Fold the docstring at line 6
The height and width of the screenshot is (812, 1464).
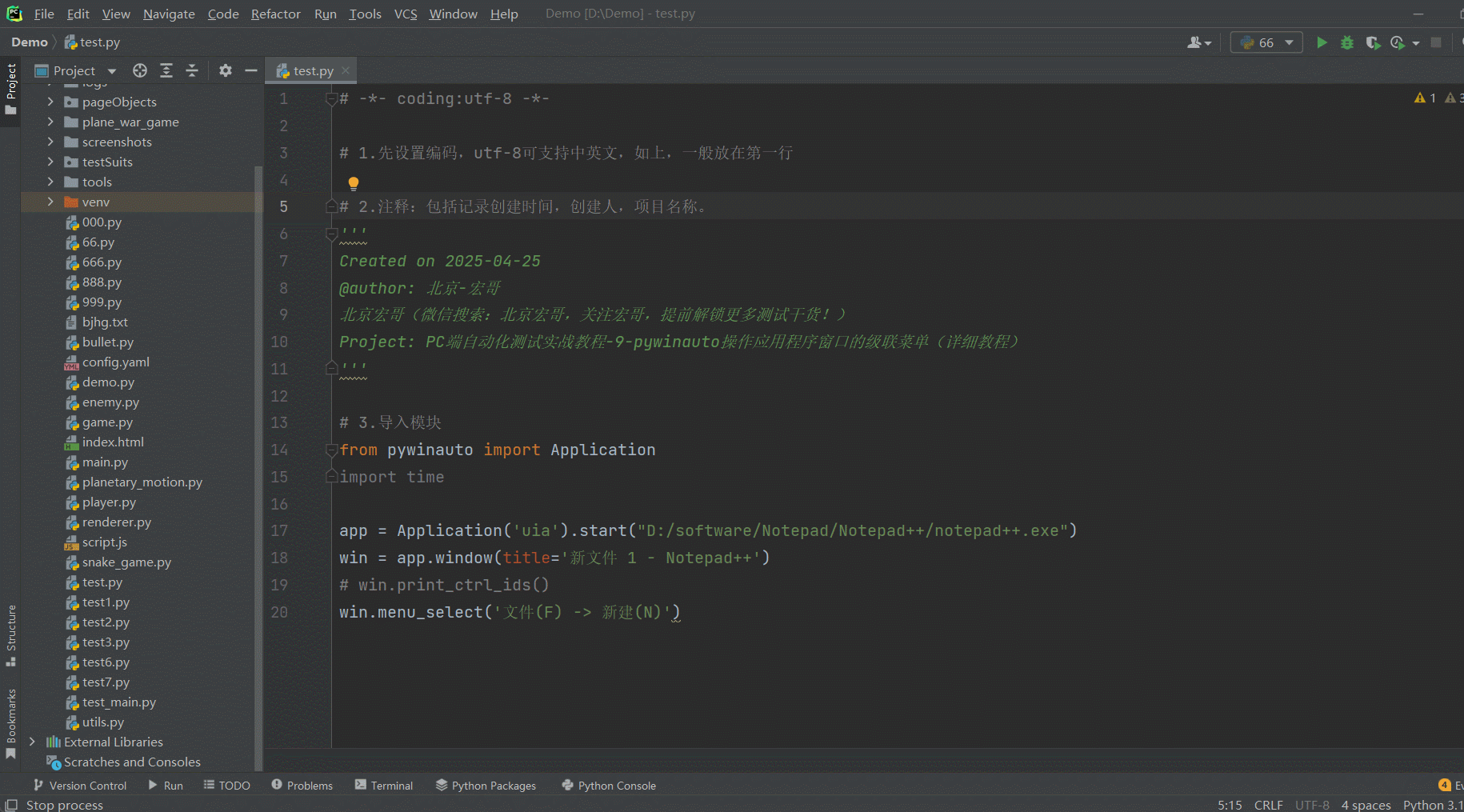point(331,234)
